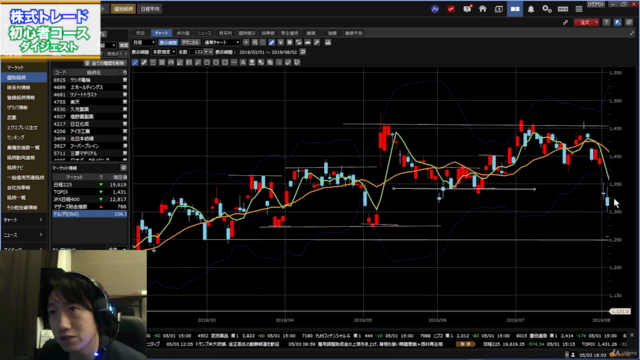
Task: Click the ログアウト logout button
Action: (596, 4)
